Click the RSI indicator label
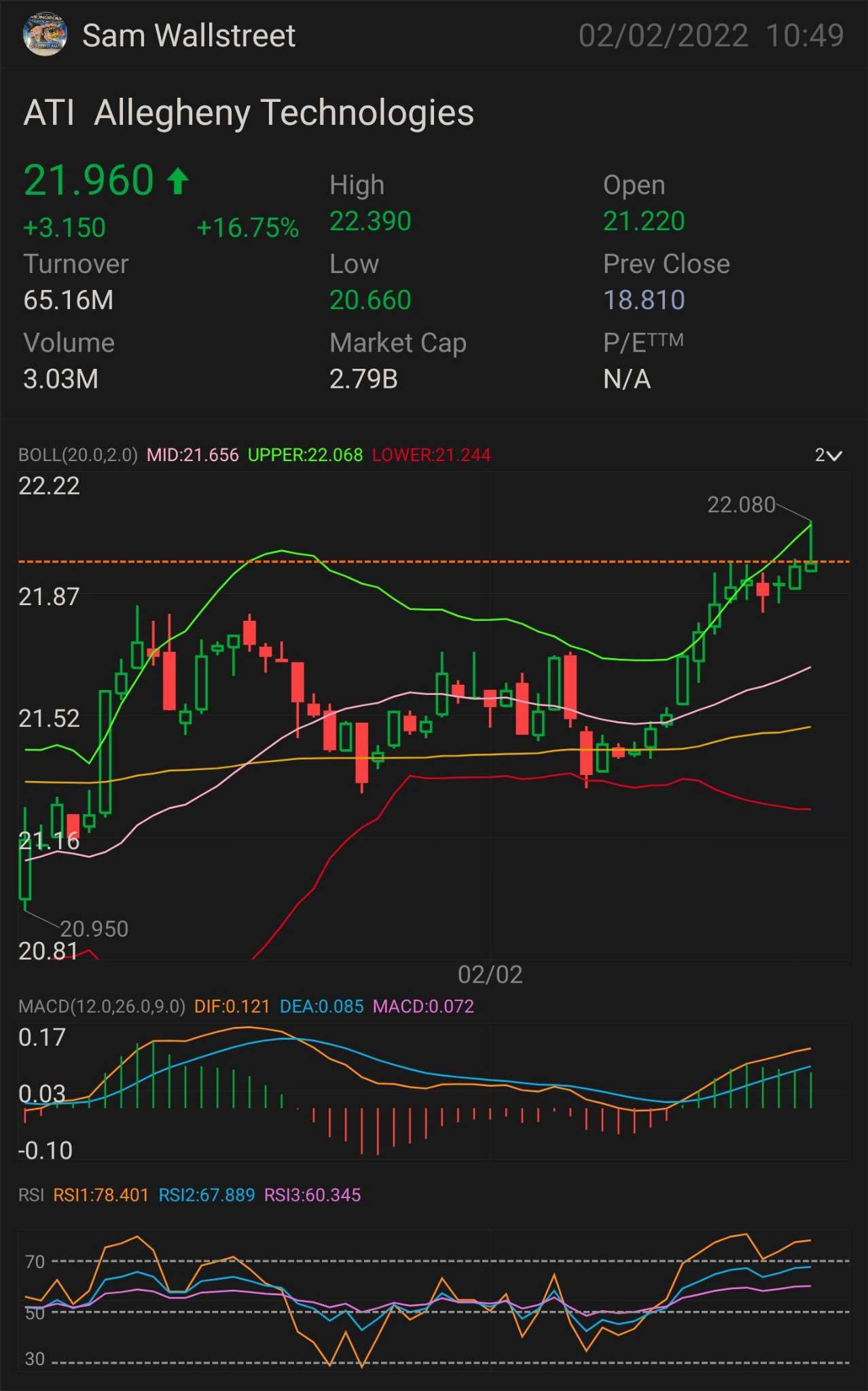 [31, 1195]
